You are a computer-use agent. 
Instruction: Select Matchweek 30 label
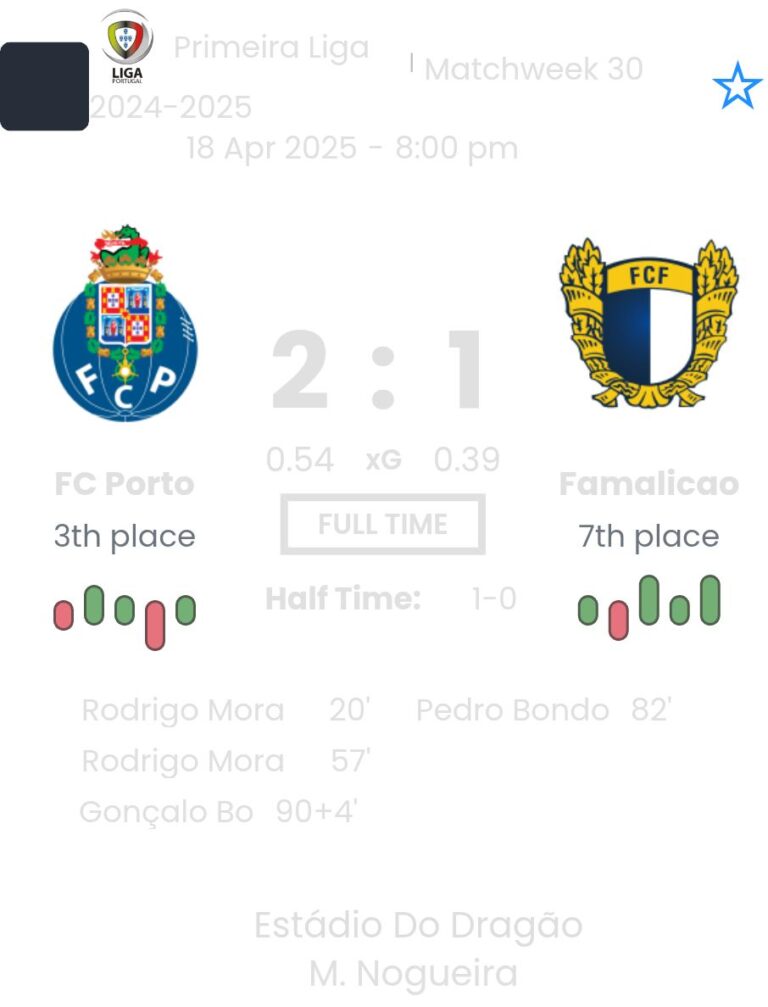(x=533, y=69)
